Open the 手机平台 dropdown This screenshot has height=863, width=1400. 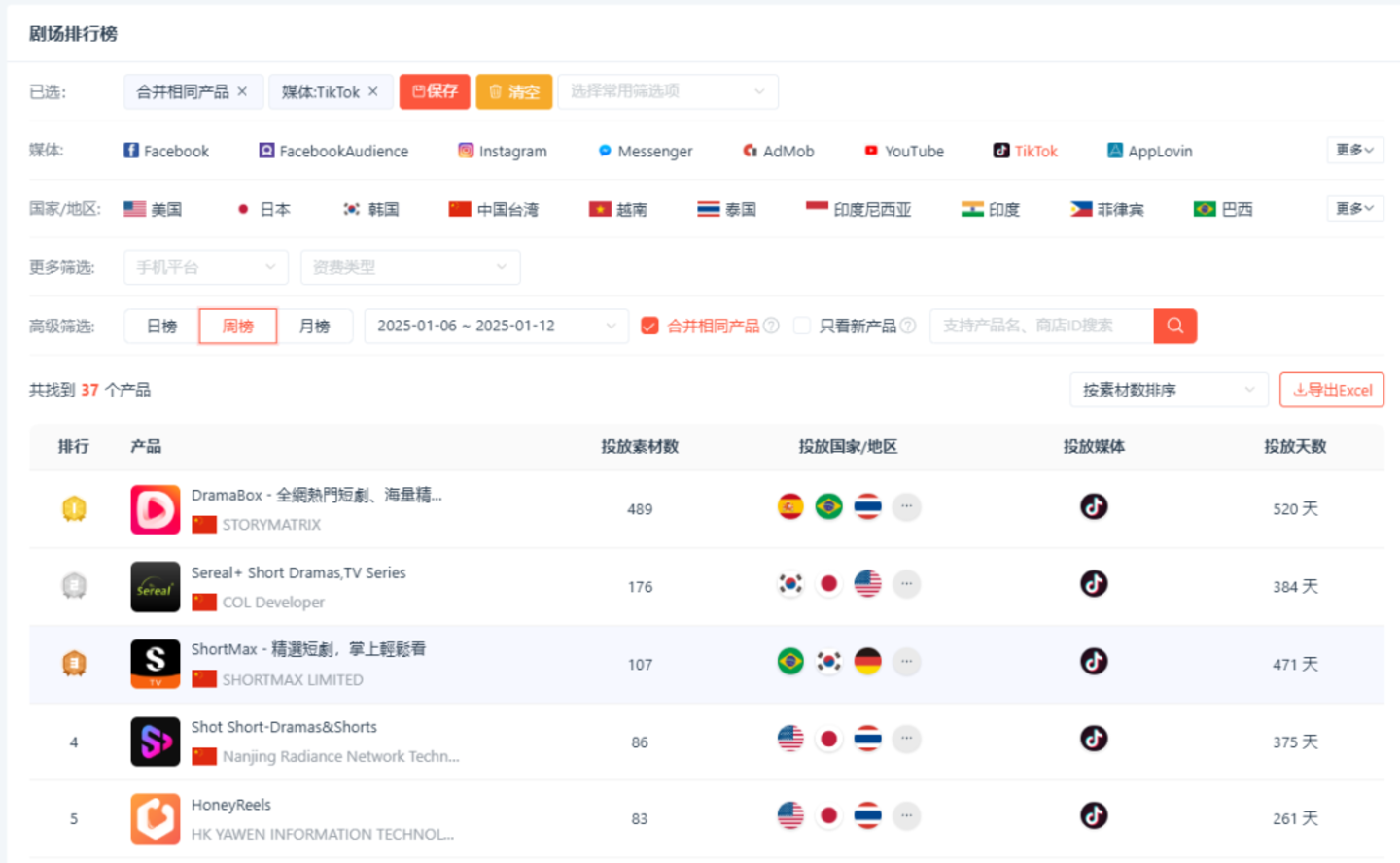coord(206,267)
